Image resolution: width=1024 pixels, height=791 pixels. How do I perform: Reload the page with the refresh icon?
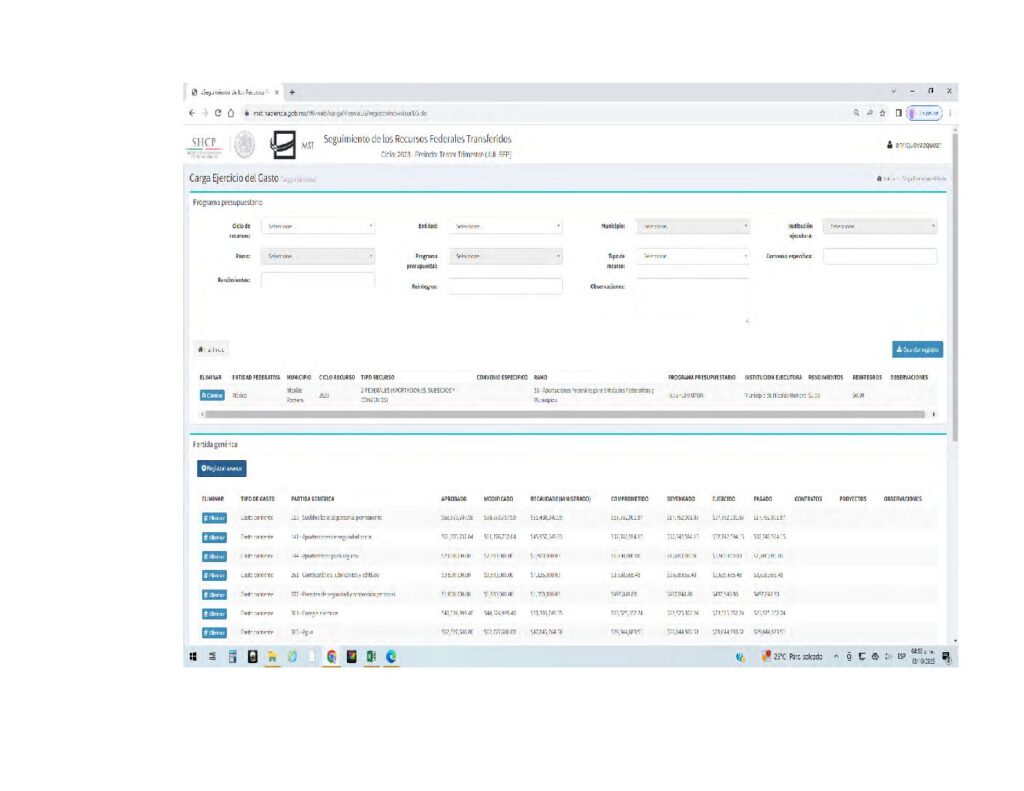217,113
